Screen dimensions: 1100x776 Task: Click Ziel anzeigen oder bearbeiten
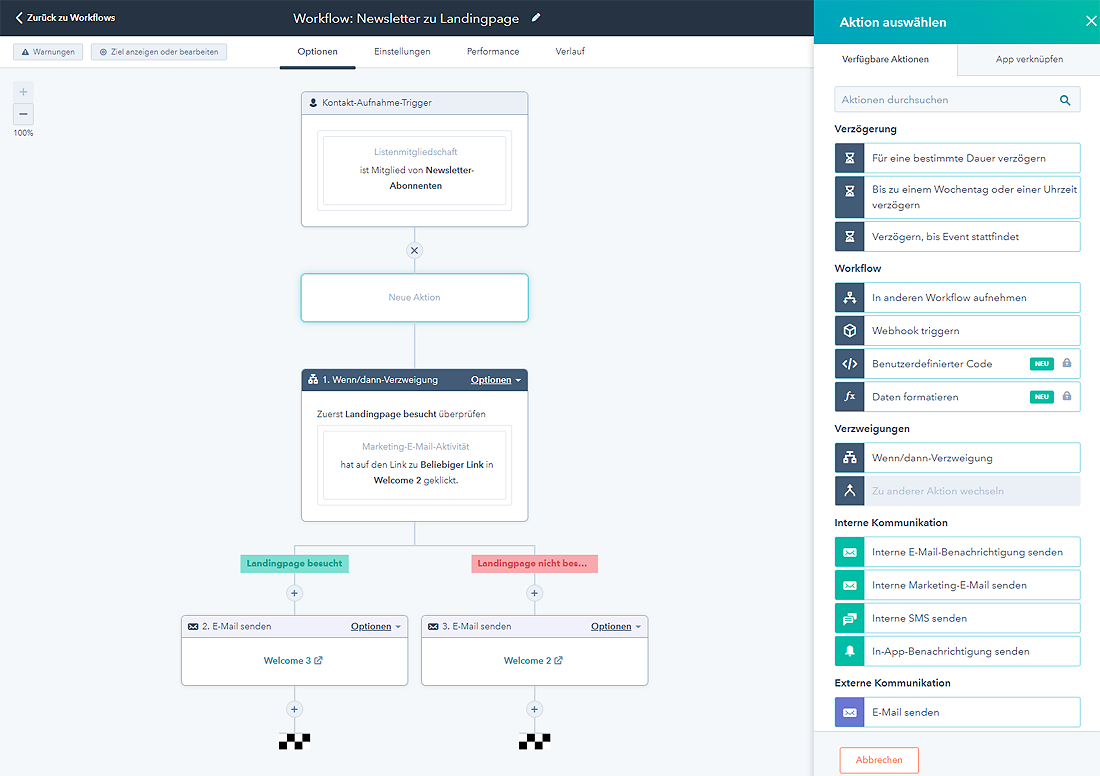point(159,52)
